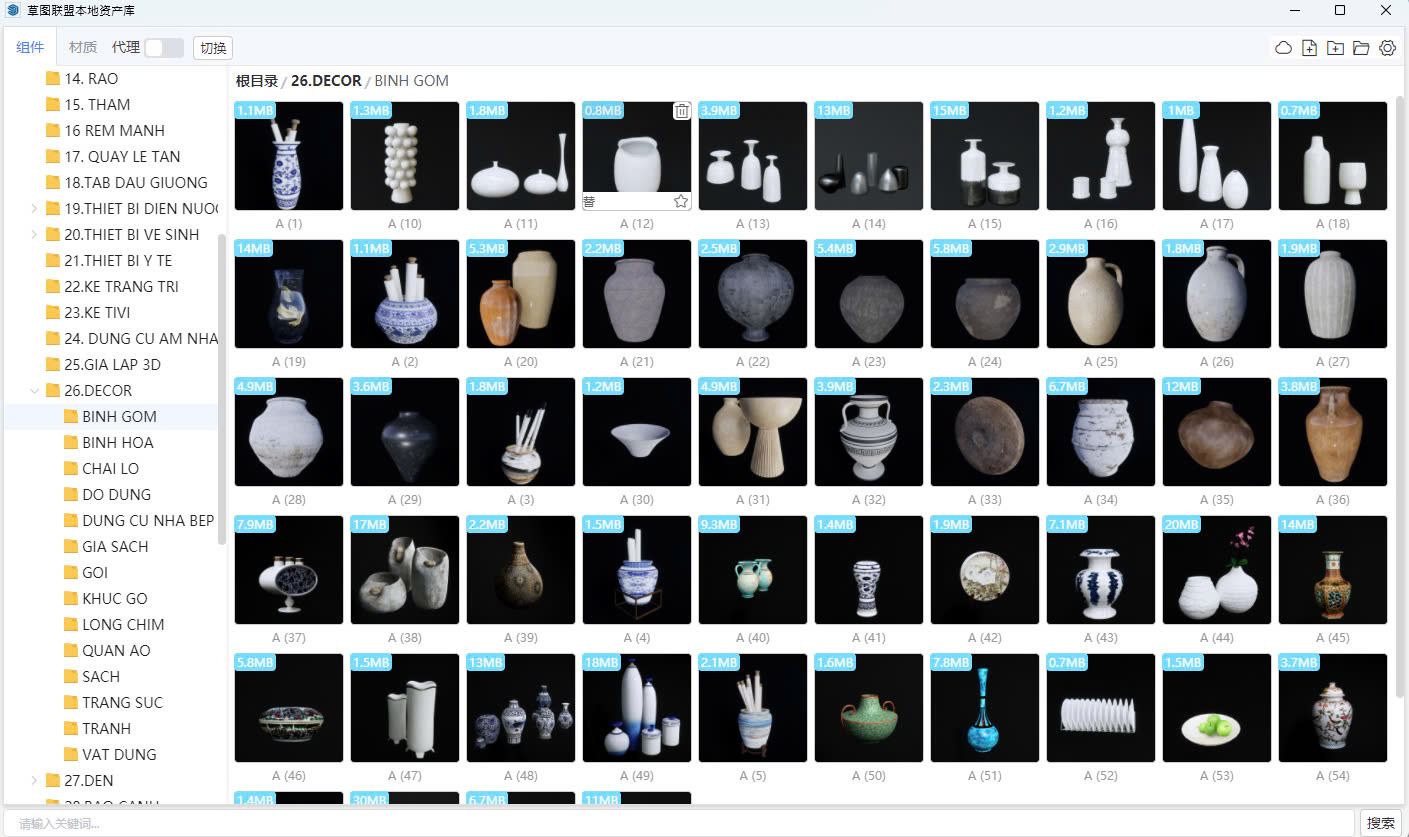This screenshot has width=1409, height=837.
Task: Click the 搜索 search button
Action: (1380, 823)
